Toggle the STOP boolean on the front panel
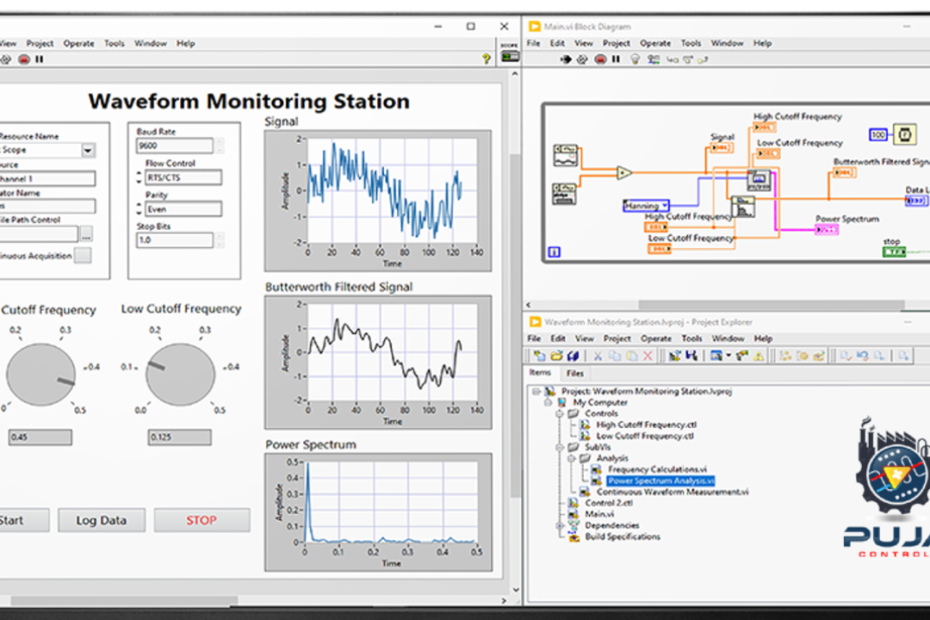The width and height of the screenshot is (930, 620). click(202, 520)
